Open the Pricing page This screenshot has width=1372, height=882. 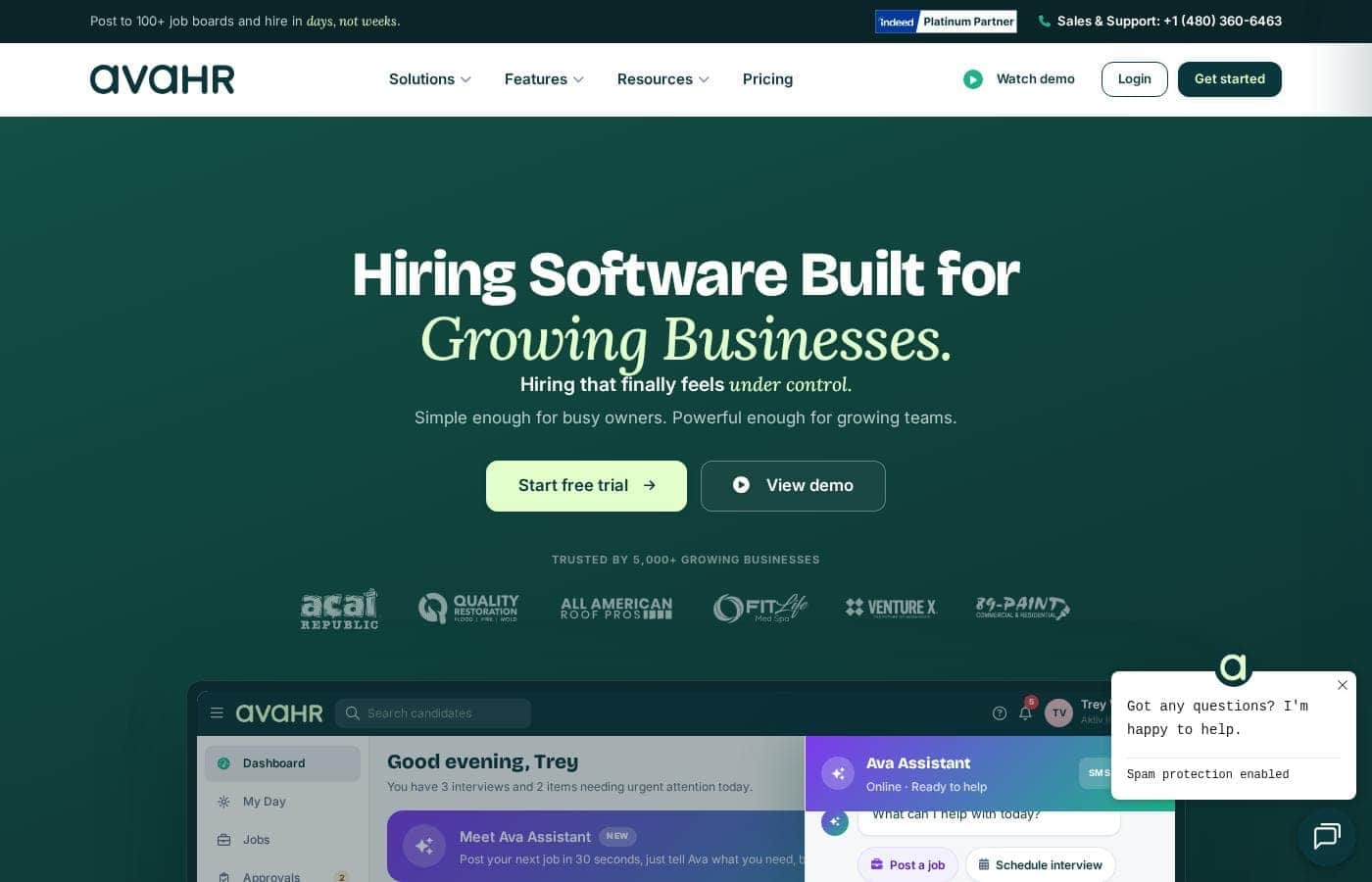coord(767,79)
